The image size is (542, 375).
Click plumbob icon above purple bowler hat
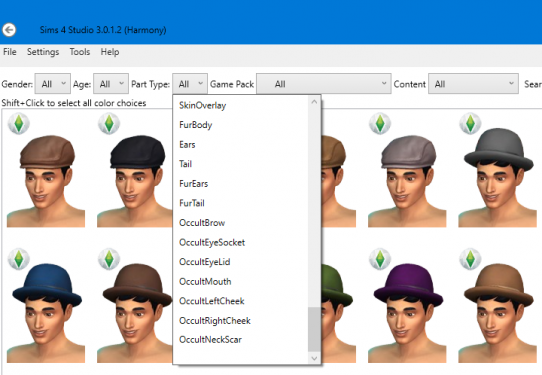pyautogui.click(x=380, y=259)
